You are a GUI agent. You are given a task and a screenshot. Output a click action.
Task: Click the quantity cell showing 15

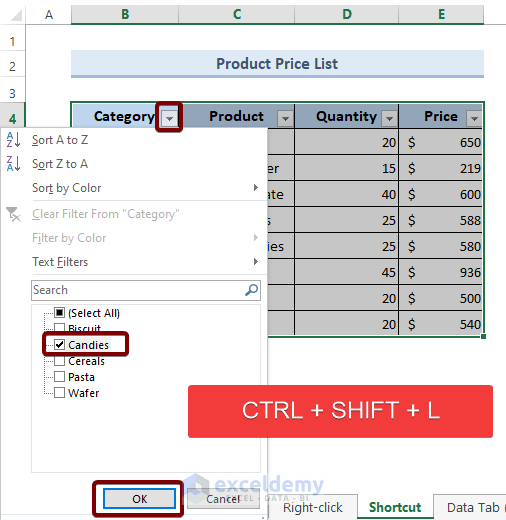point(347,168)
